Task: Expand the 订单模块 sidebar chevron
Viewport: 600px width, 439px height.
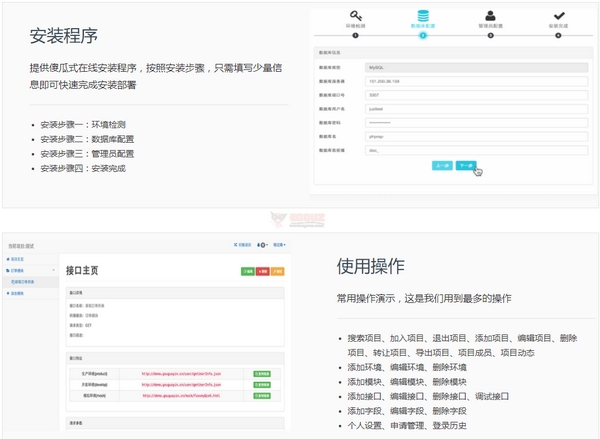Action: pyautogui.click(x=53, y=270)
